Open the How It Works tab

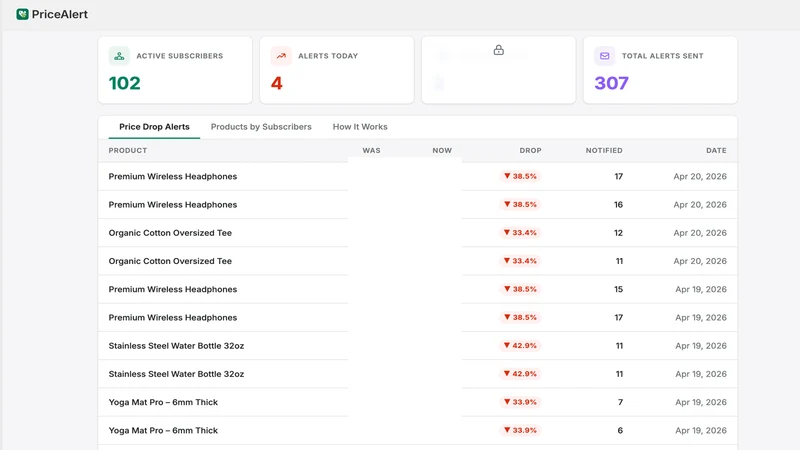pos(360,127)
